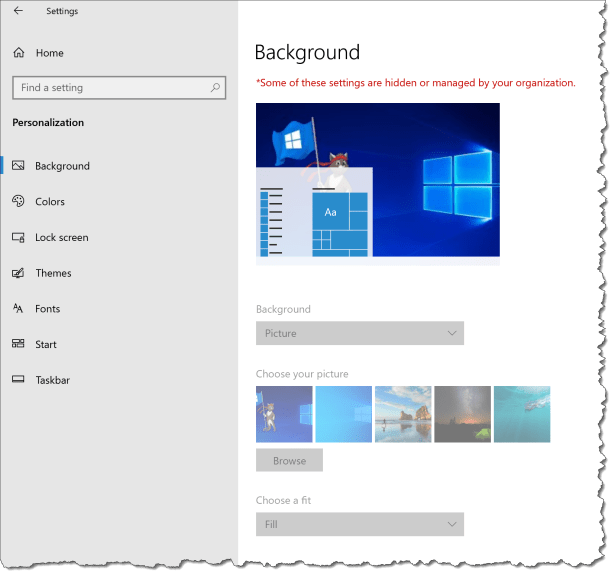Open the Start settings section
Viewport: 615px width, 576px height.
click(46, 345)
